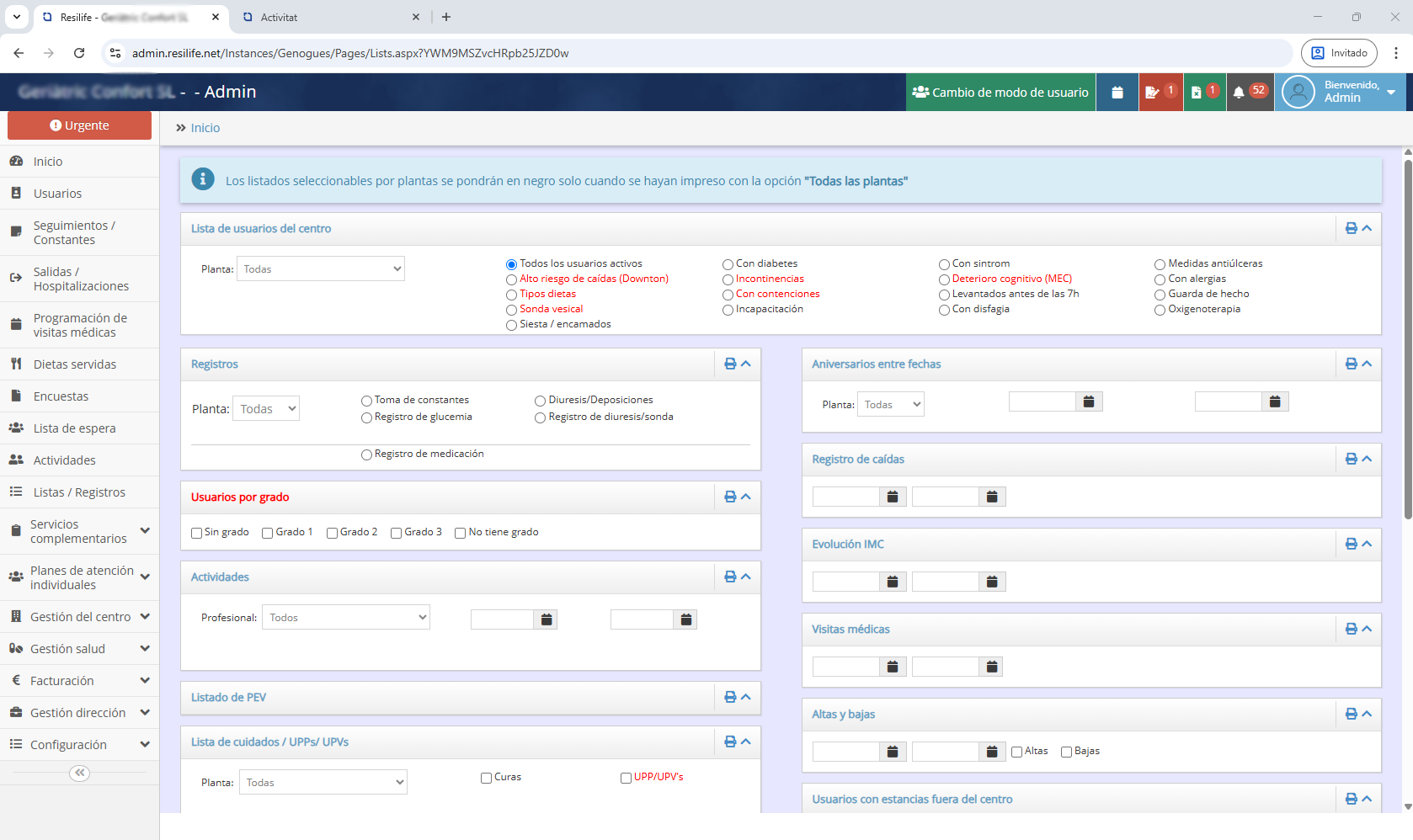
Task: Open Planta dropdown in Aniversarios panel
Action: pyautogui.click(x=891, y=405)
